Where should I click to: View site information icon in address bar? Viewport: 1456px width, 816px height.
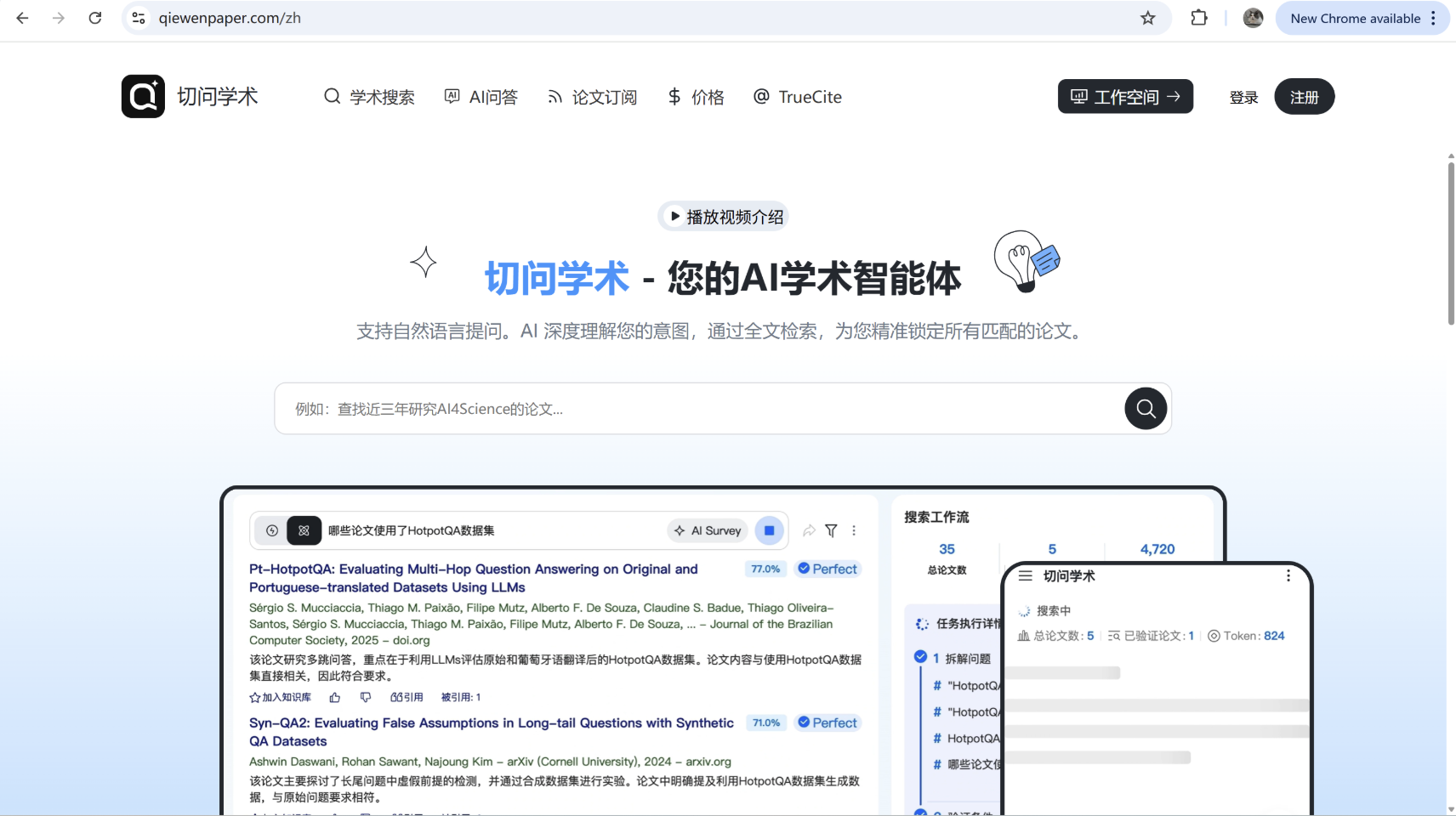[139, 18]
